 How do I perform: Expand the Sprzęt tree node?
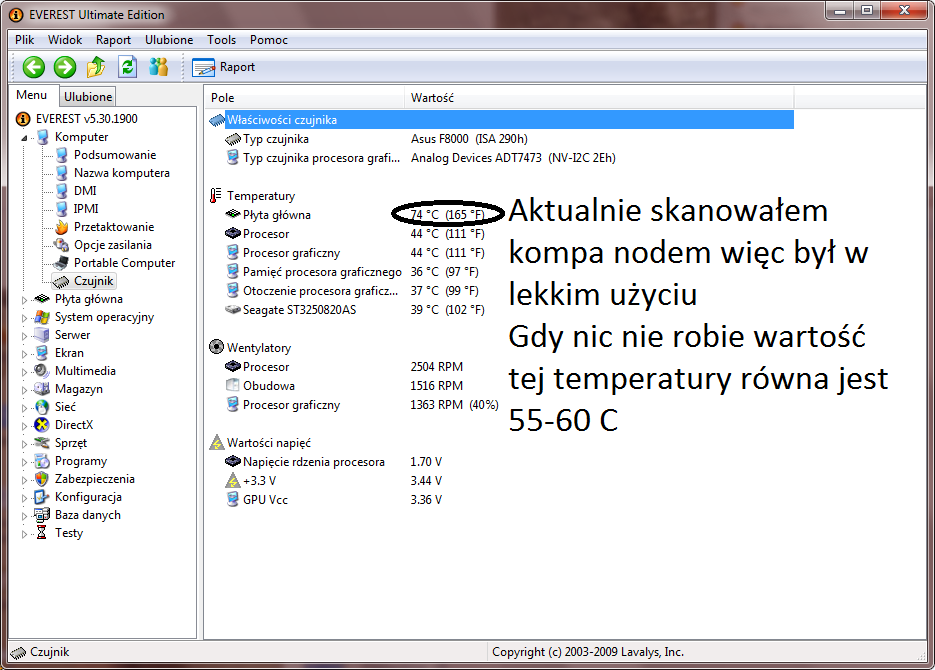24,443
